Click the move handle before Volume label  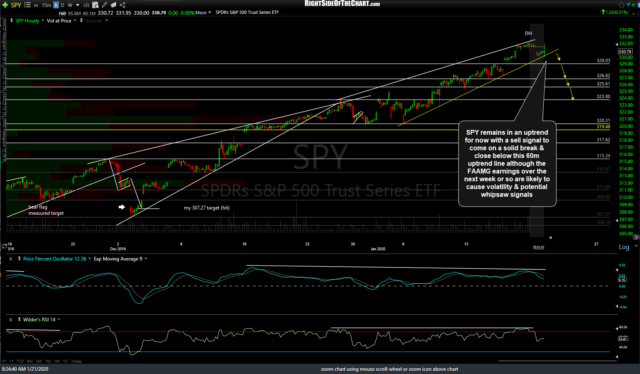coord(81,20)
